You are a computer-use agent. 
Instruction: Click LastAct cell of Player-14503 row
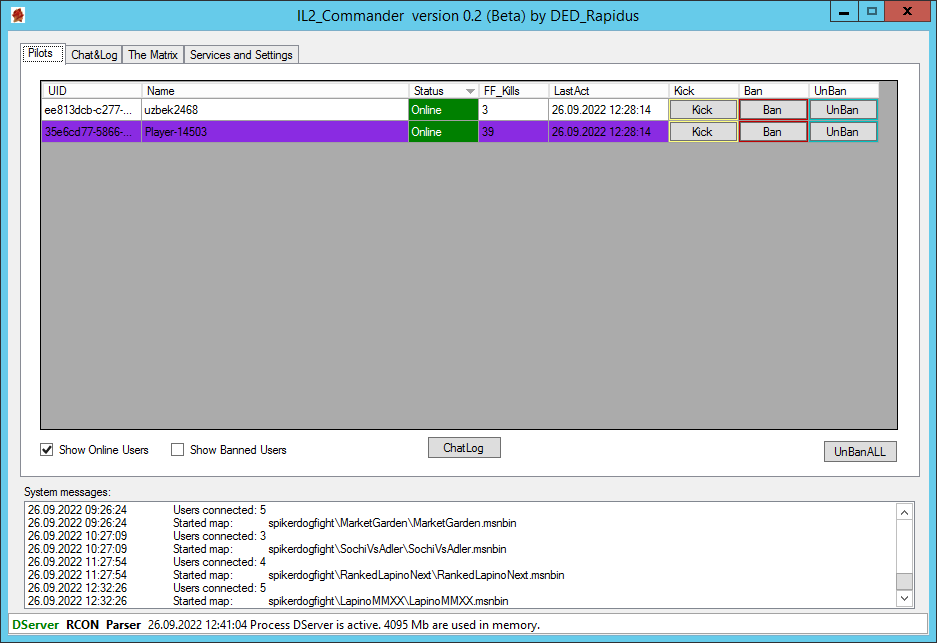(x=608, y=132)
